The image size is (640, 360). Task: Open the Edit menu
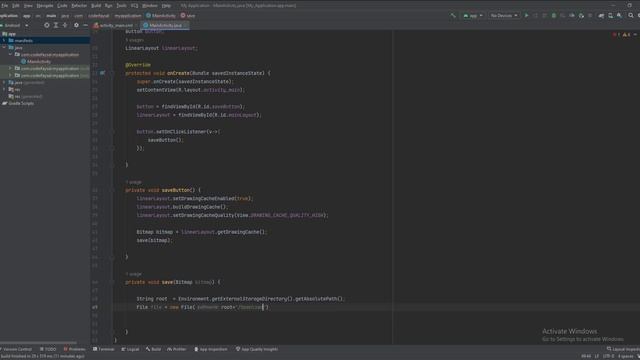point(16,6)
